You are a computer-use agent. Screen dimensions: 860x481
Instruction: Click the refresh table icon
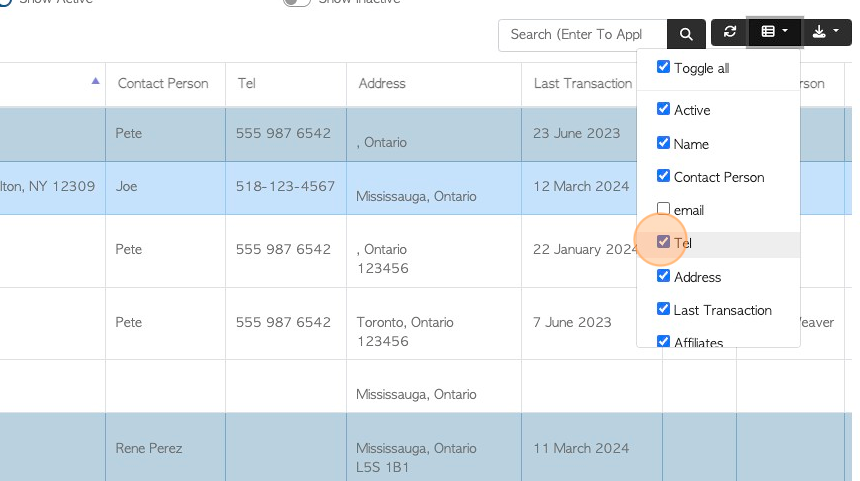[729, 32]
